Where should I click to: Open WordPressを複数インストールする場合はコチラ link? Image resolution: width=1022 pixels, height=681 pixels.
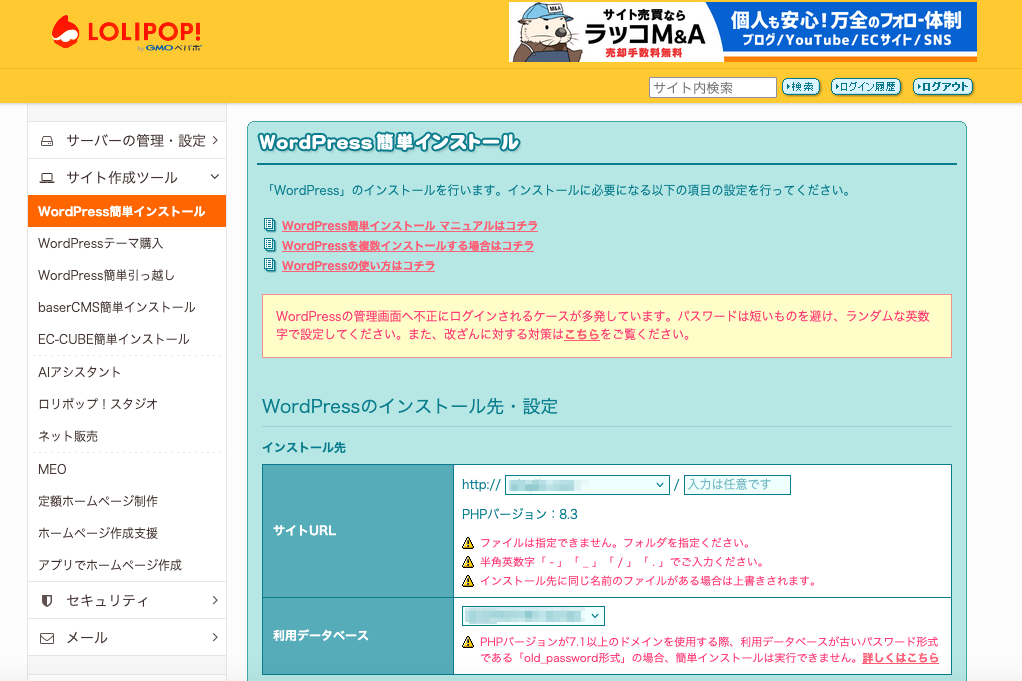click(407, 246)
